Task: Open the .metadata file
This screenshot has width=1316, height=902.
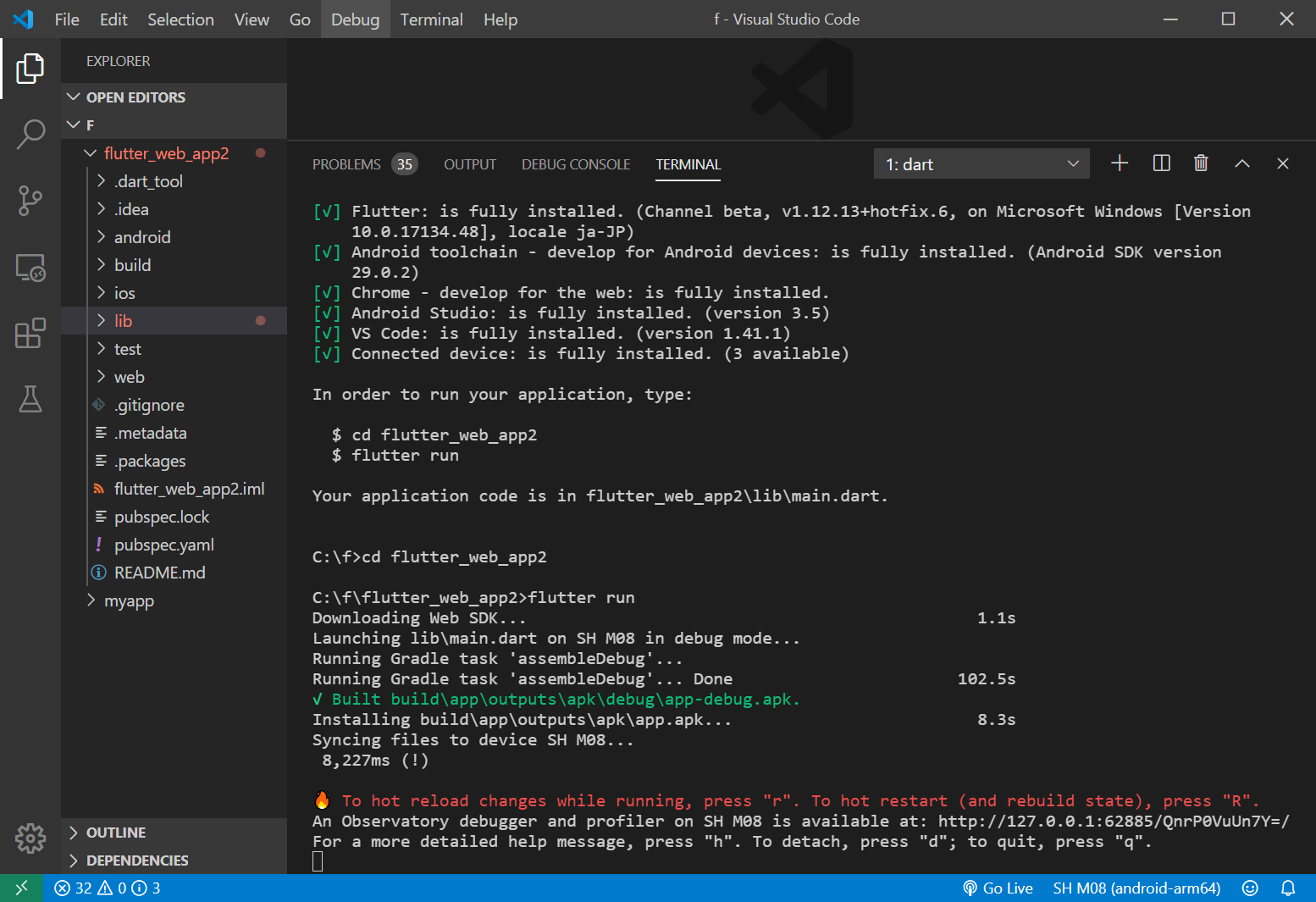Action: [x=174, y=433]
